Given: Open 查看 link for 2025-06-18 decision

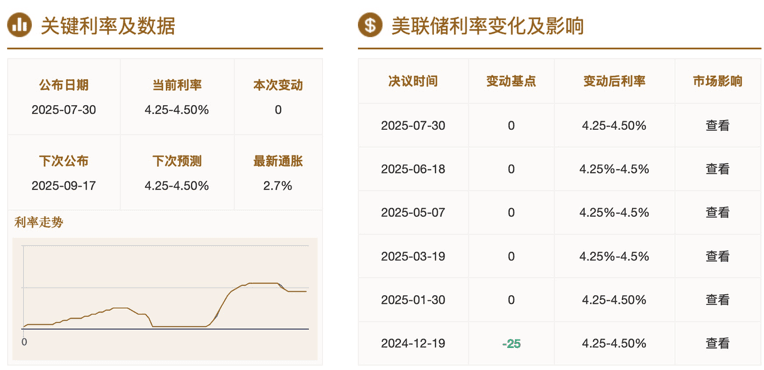Looking at the screenshot, I should coord(717,169).
